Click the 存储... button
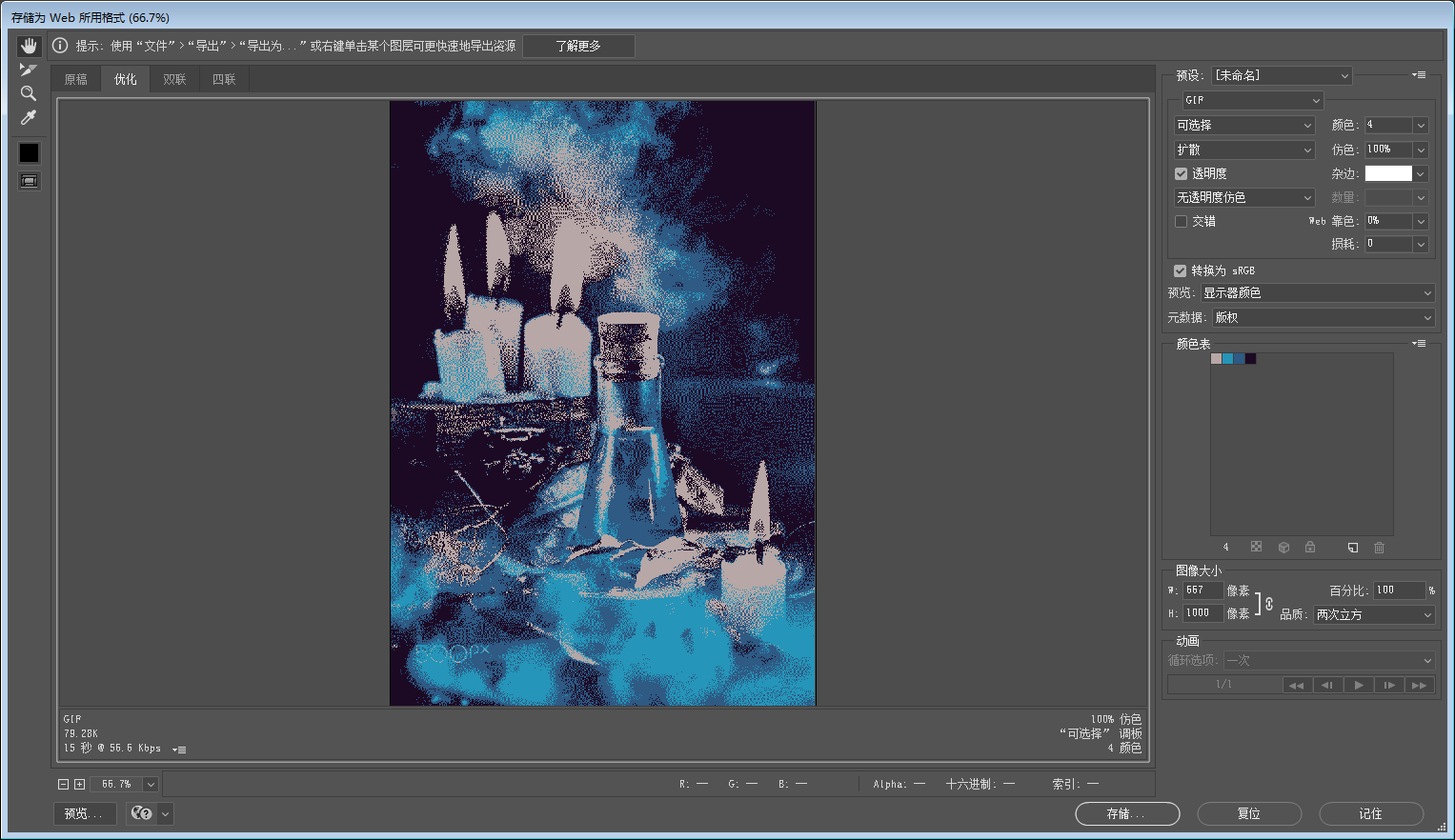Image resolution: width=1455 pixels, height=840 pixels. [x=1126, y=814]
